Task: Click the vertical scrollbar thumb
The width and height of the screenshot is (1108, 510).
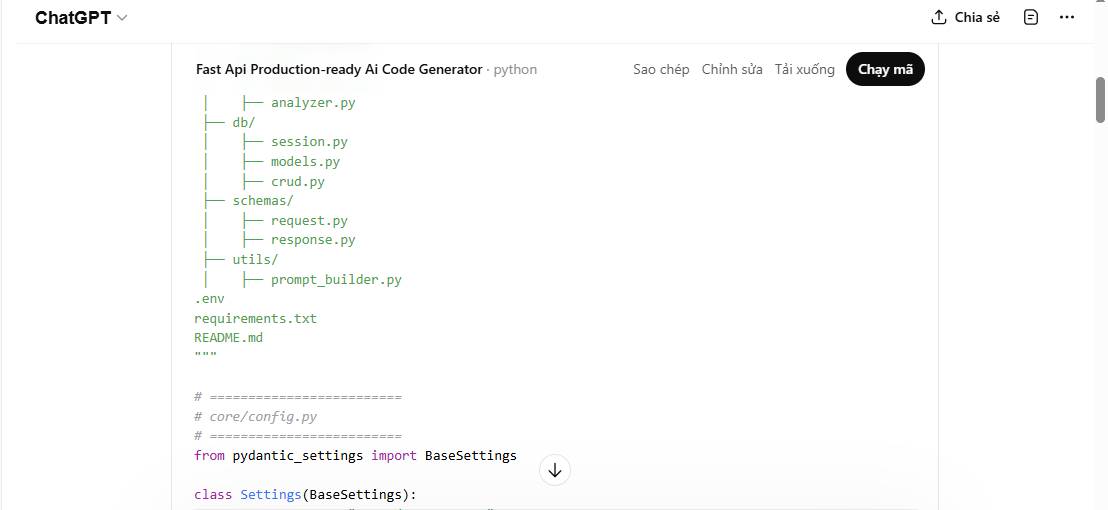Action: 1101,98
